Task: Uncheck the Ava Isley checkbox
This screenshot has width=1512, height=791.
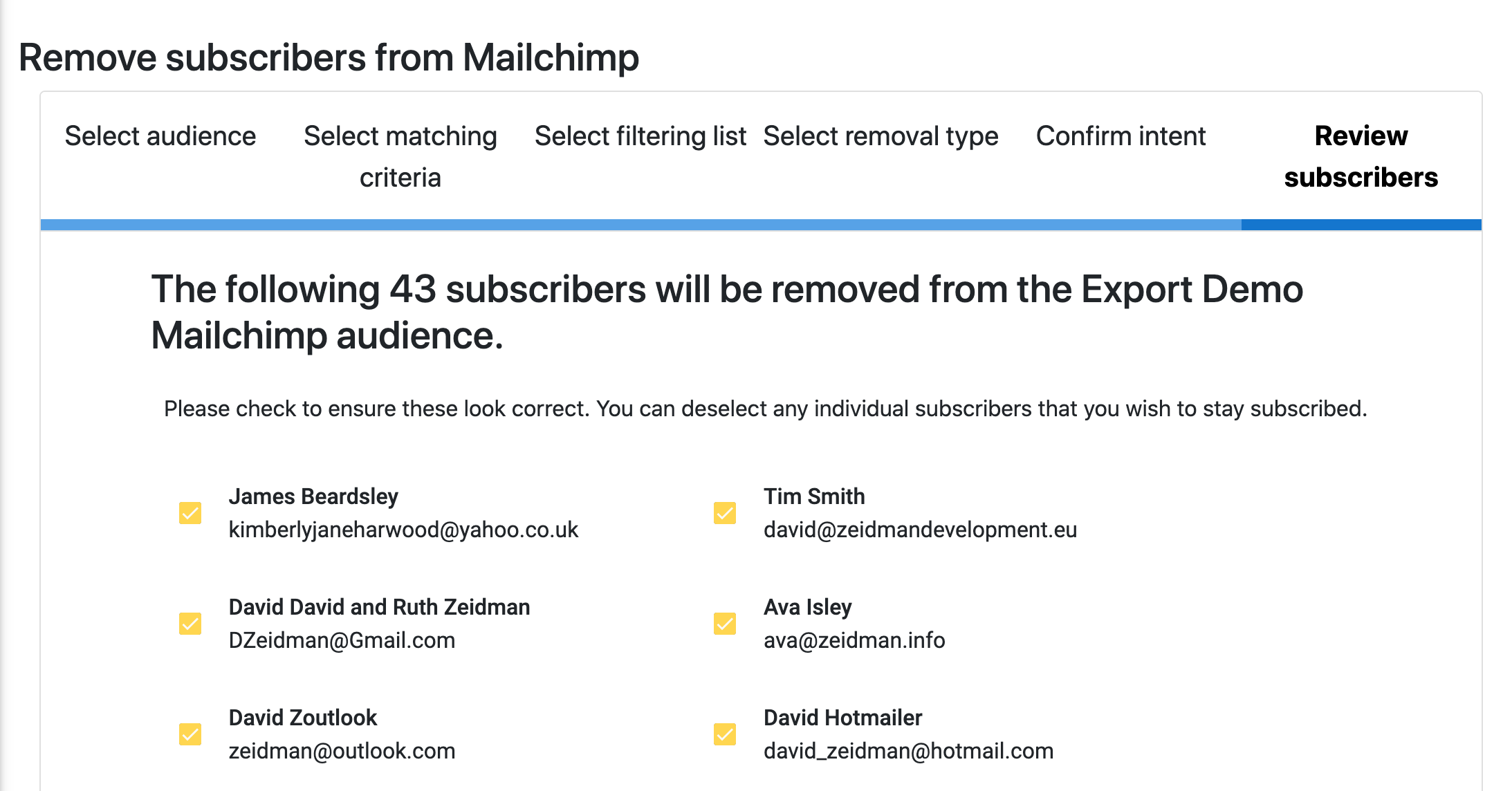Action: pyautogui.click(x=725, y=624)
